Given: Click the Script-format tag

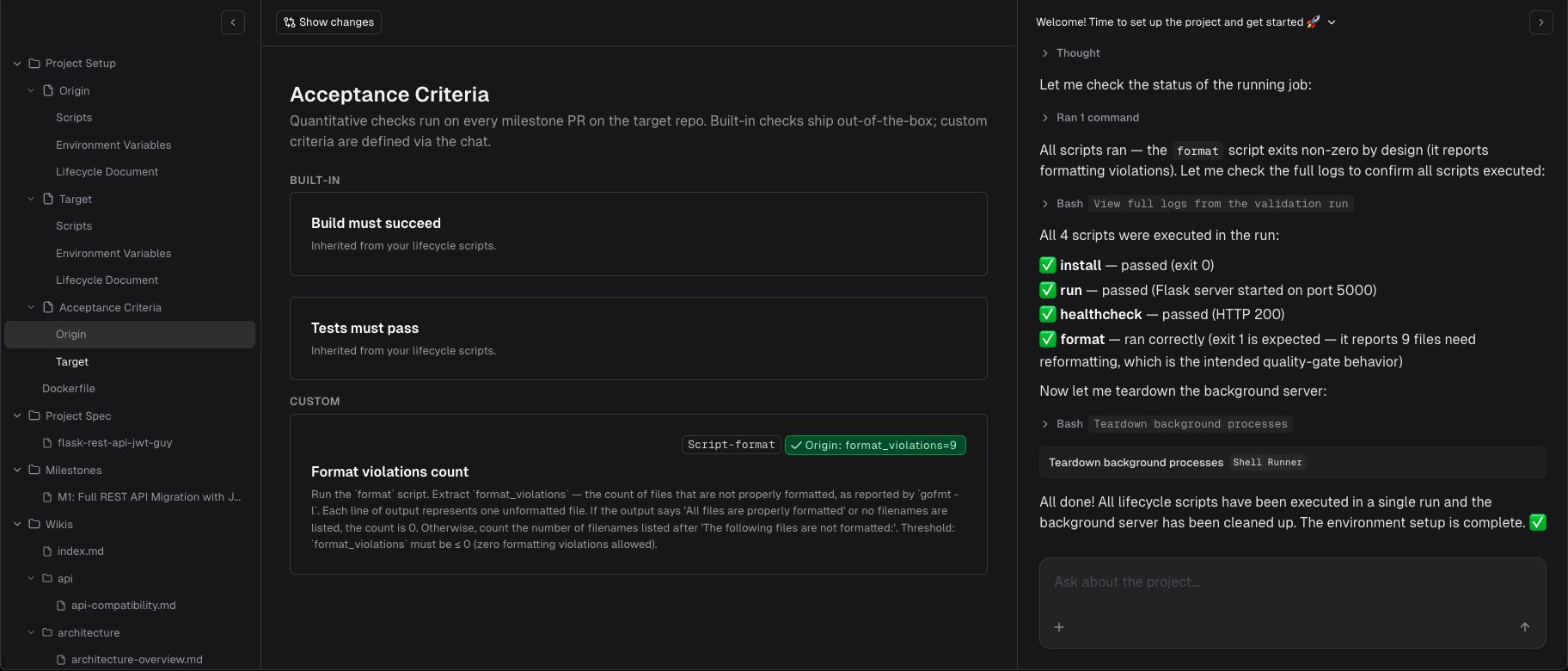Looking at the screenshot, I should point(732,446).
